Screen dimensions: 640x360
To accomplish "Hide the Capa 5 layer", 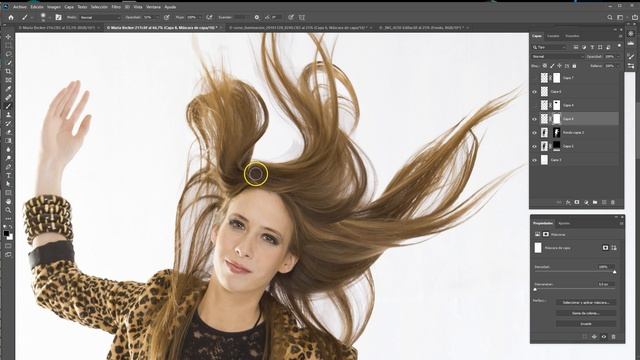I will pyautogui.click(x=534, y=92).
